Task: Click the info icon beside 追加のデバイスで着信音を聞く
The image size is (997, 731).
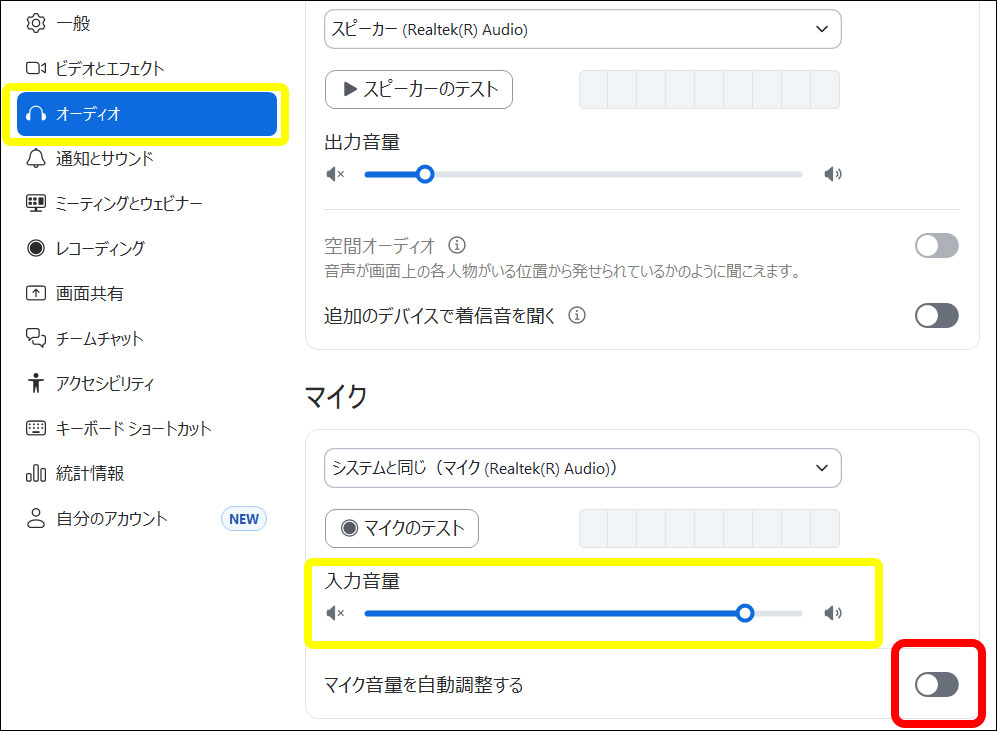Action: tap(576, 315)
